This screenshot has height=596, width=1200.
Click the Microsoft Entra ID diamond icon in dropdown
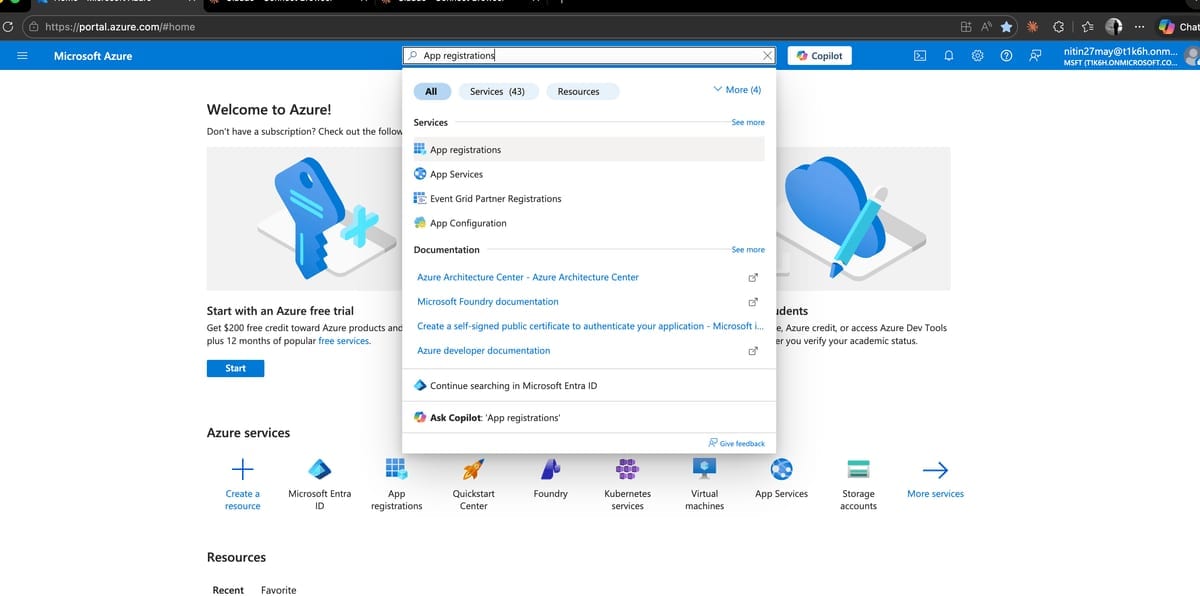click(x=420, y=385)
